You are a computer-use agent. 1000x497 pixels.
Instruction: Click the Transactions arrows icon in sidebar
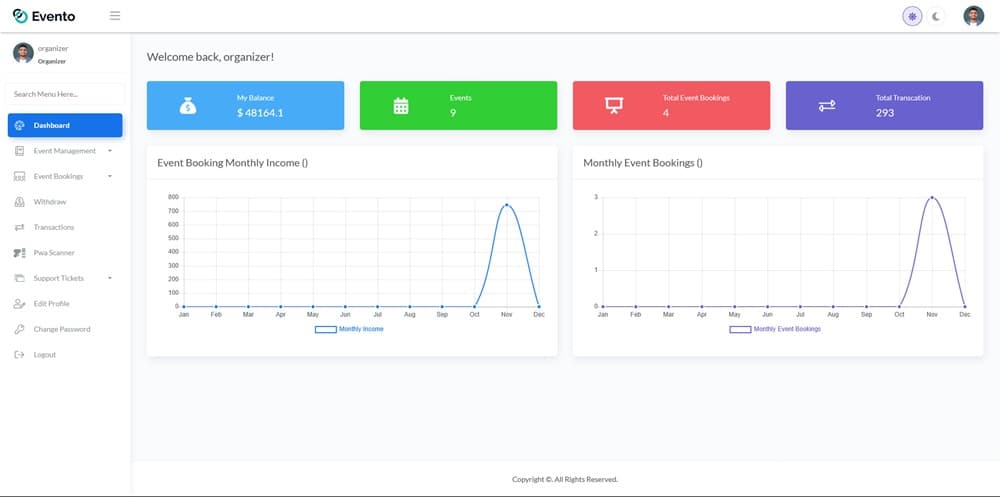coord(20,227)
